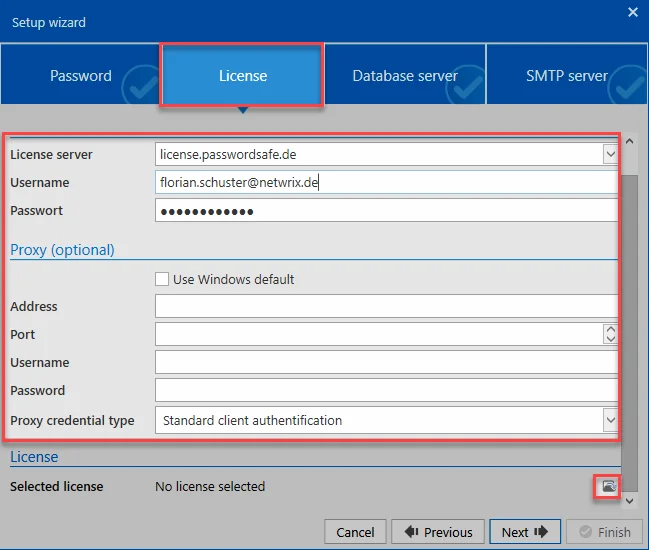Image resolution: width=649 pixels, height=550 pixels.
Task: Click the Passwort masked field
Action: click(387, 211)
